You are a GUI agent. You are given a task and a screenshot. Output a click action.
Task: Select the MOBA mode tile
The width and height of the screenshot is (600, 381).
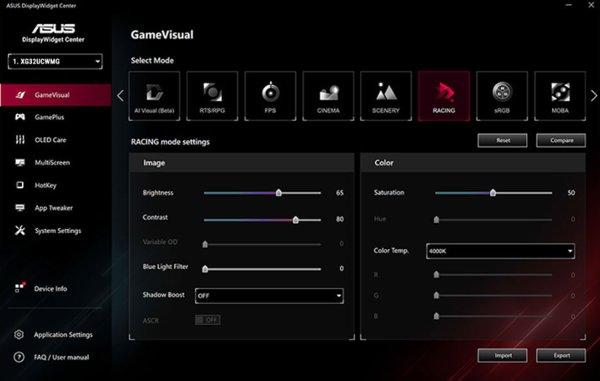coord(560,96)
